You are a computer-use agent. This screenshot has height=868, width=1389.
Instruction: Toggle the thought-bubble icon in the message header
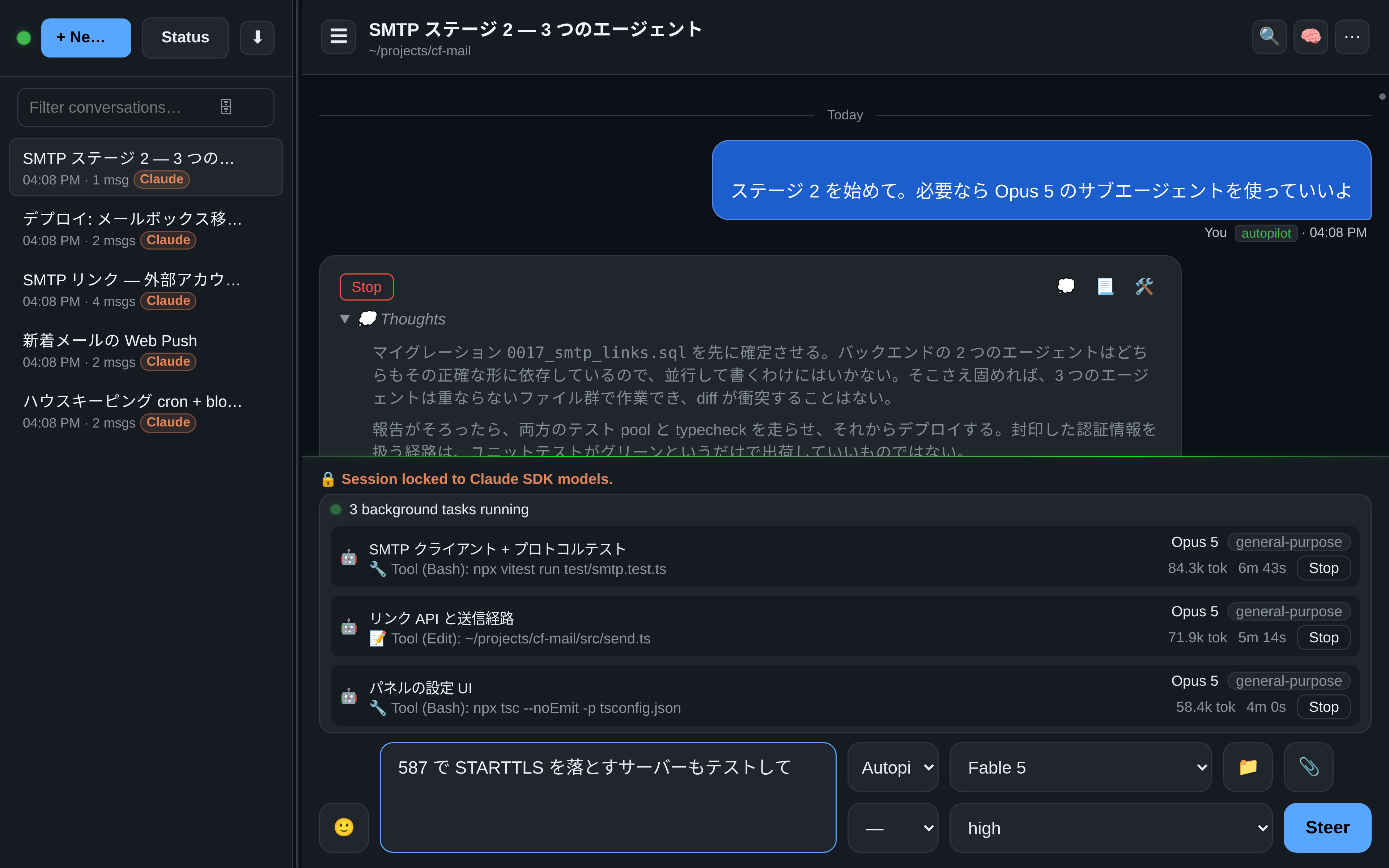coord(1066,286)
